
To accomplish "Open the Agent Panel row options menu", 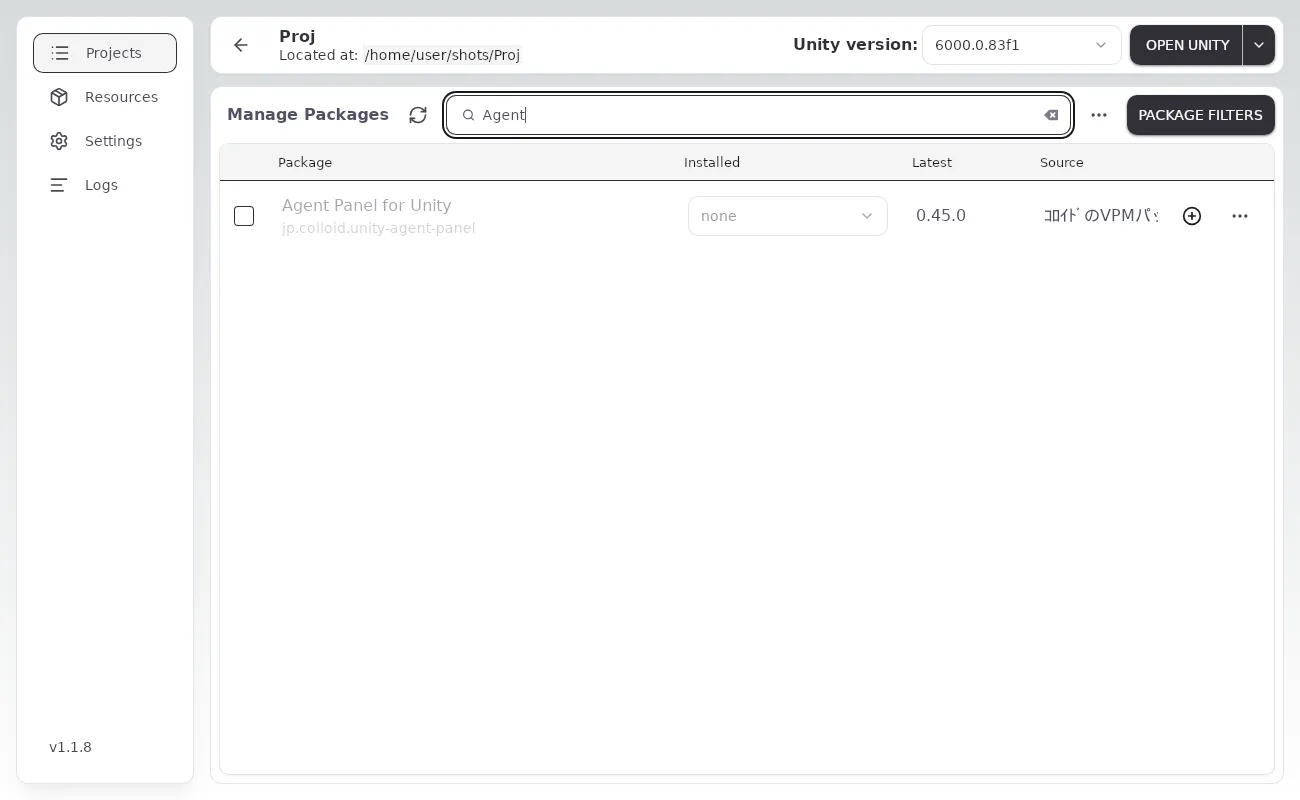I will click(1240, 216).
